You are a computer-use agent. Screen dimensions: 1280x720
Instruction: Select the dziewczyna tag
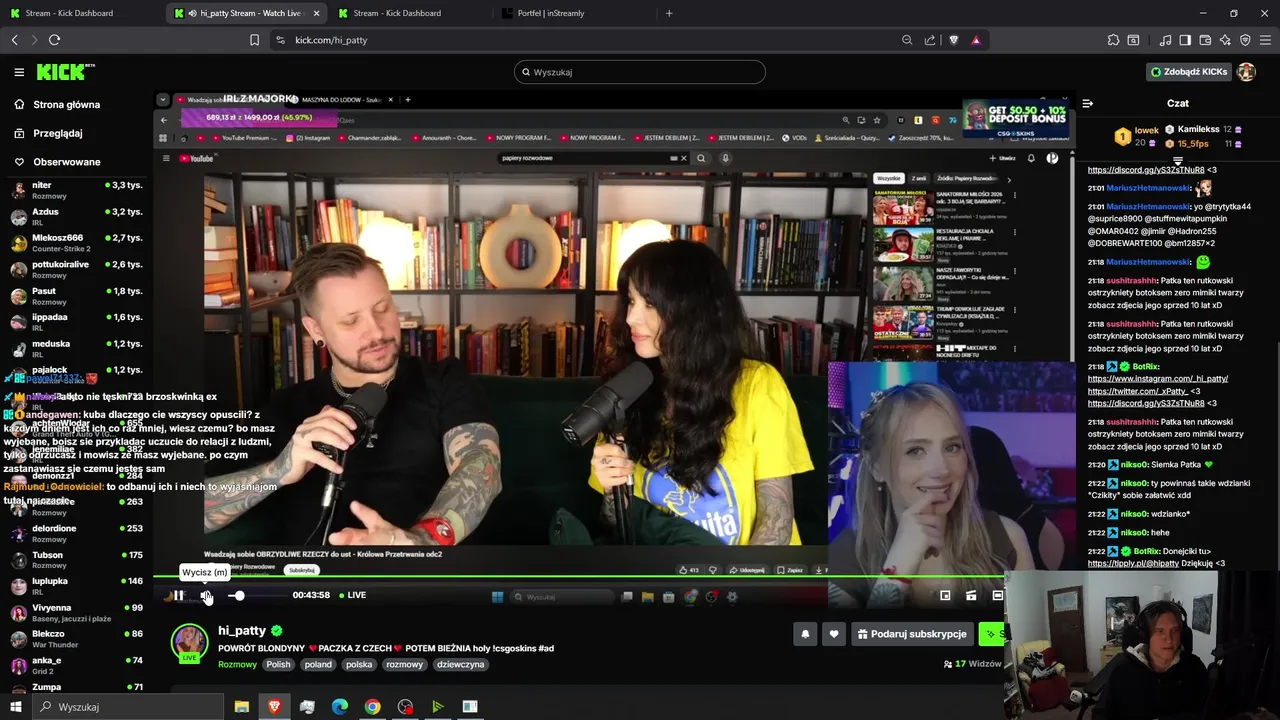(460, 664)
